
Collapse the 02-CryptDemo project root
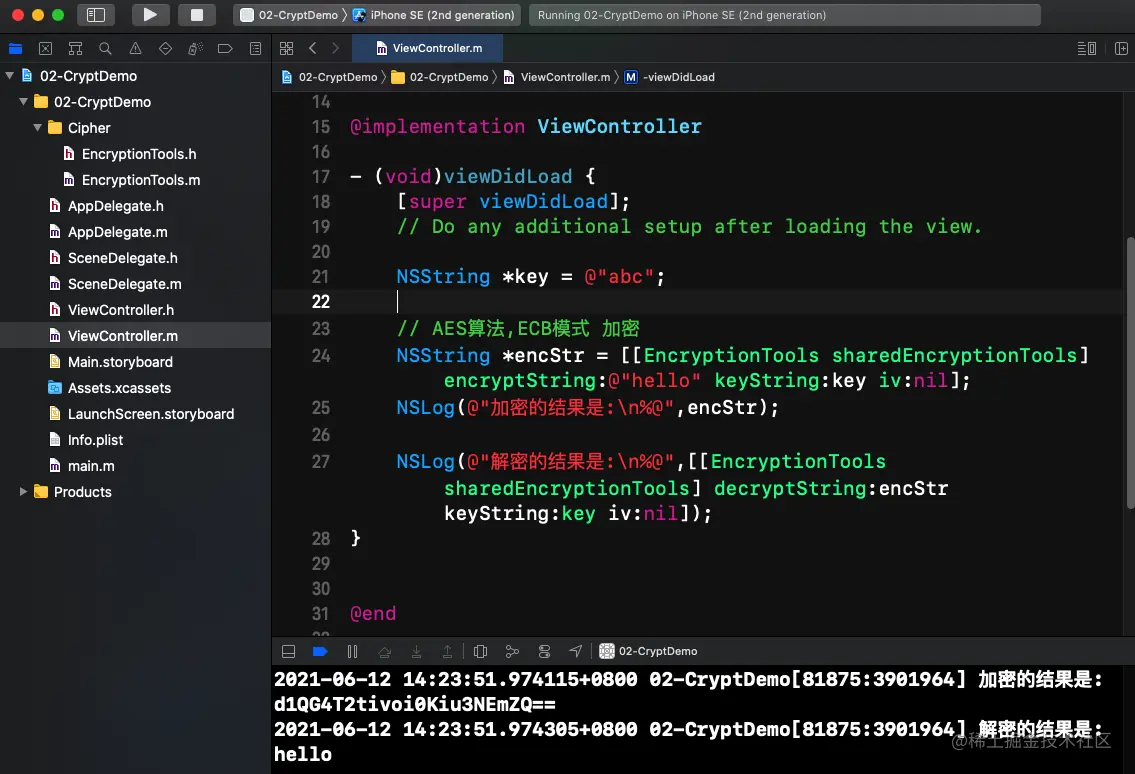point(9,75)
